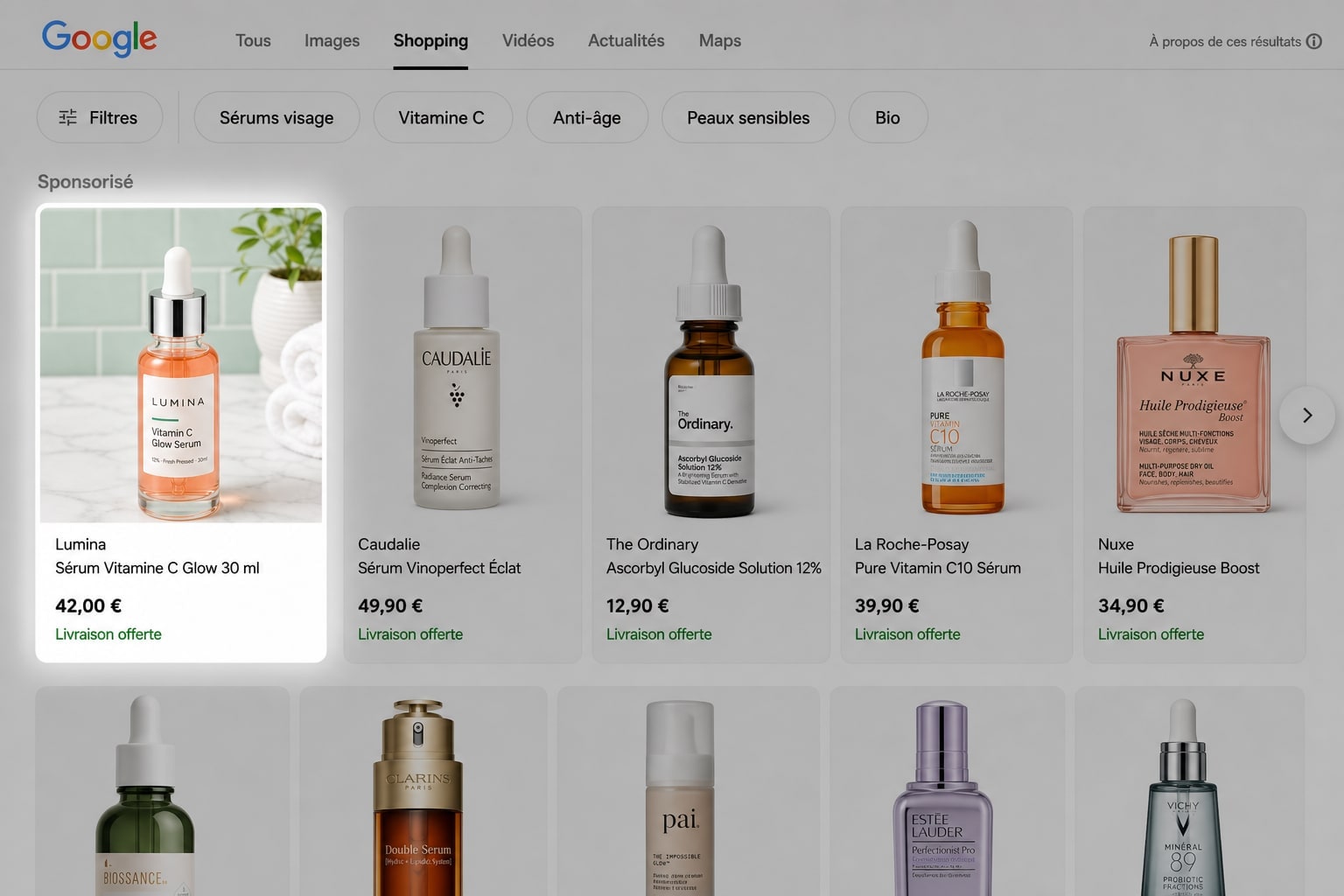Open the Nuxe Huile Prodigieuse image
Image resolution: width=1344 pixels, height=896 pixels.
1193,374
